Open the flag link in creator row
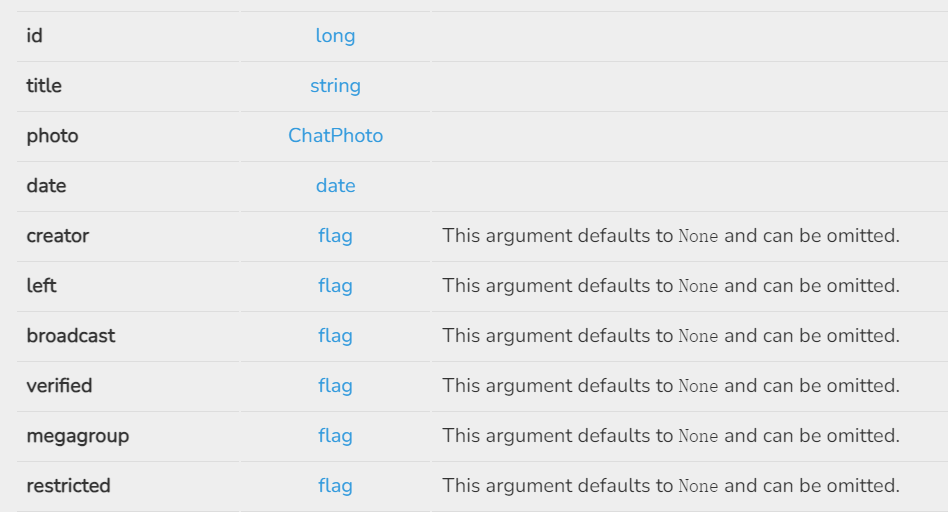Viewport: 948px width, 512px height. pos(335,236)
